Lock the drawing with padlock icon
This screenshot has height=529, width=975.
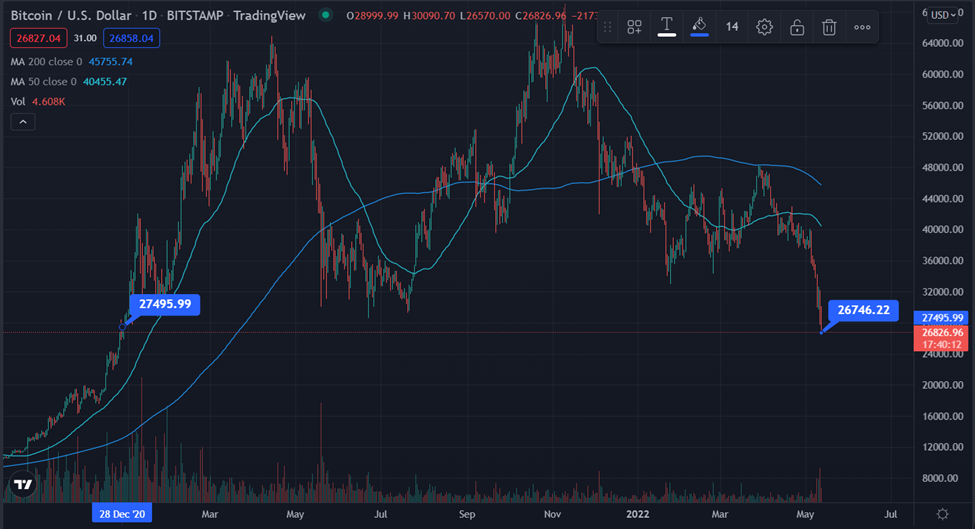(797, 27)
